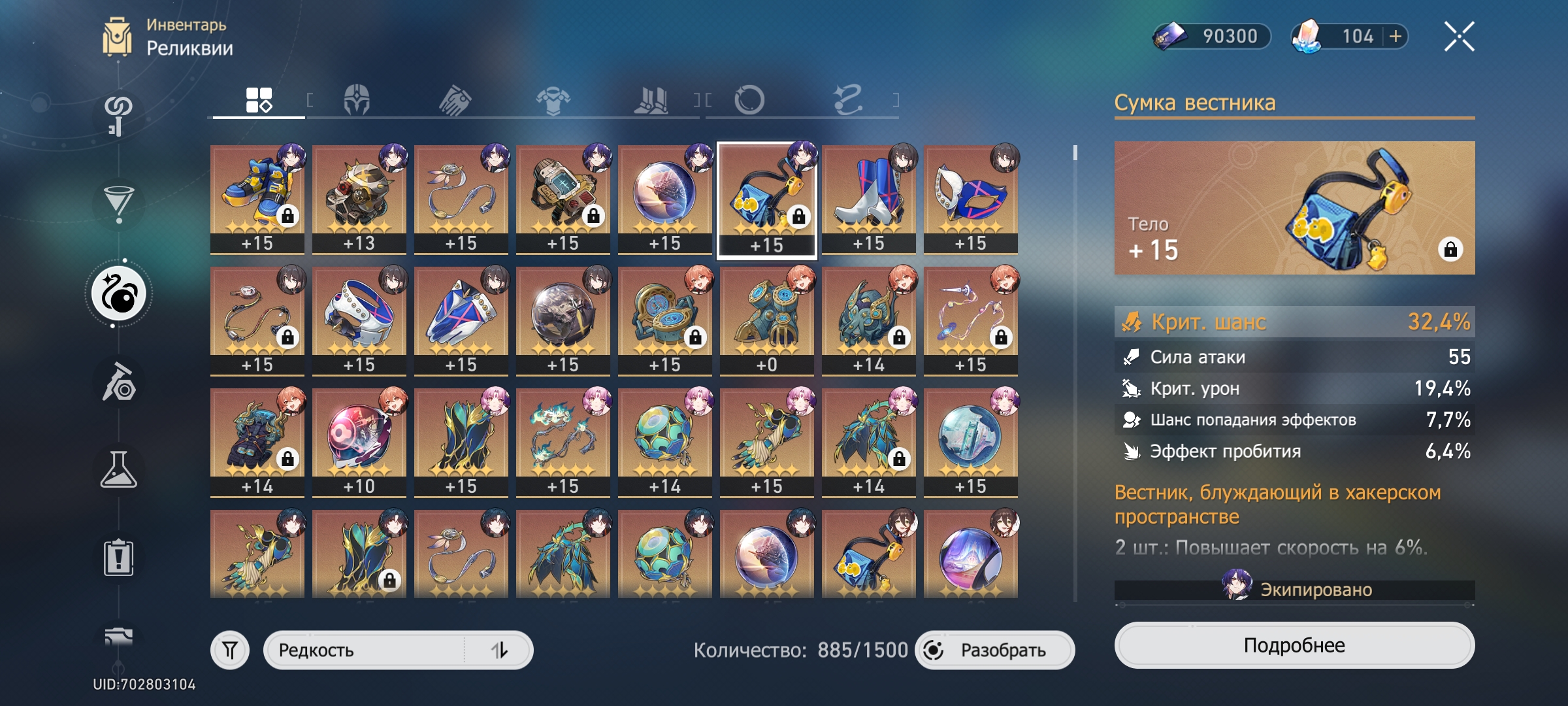Screen dimensions: 1568x706
Task: Select the head relic filter tab
Action: coord(357,100)
